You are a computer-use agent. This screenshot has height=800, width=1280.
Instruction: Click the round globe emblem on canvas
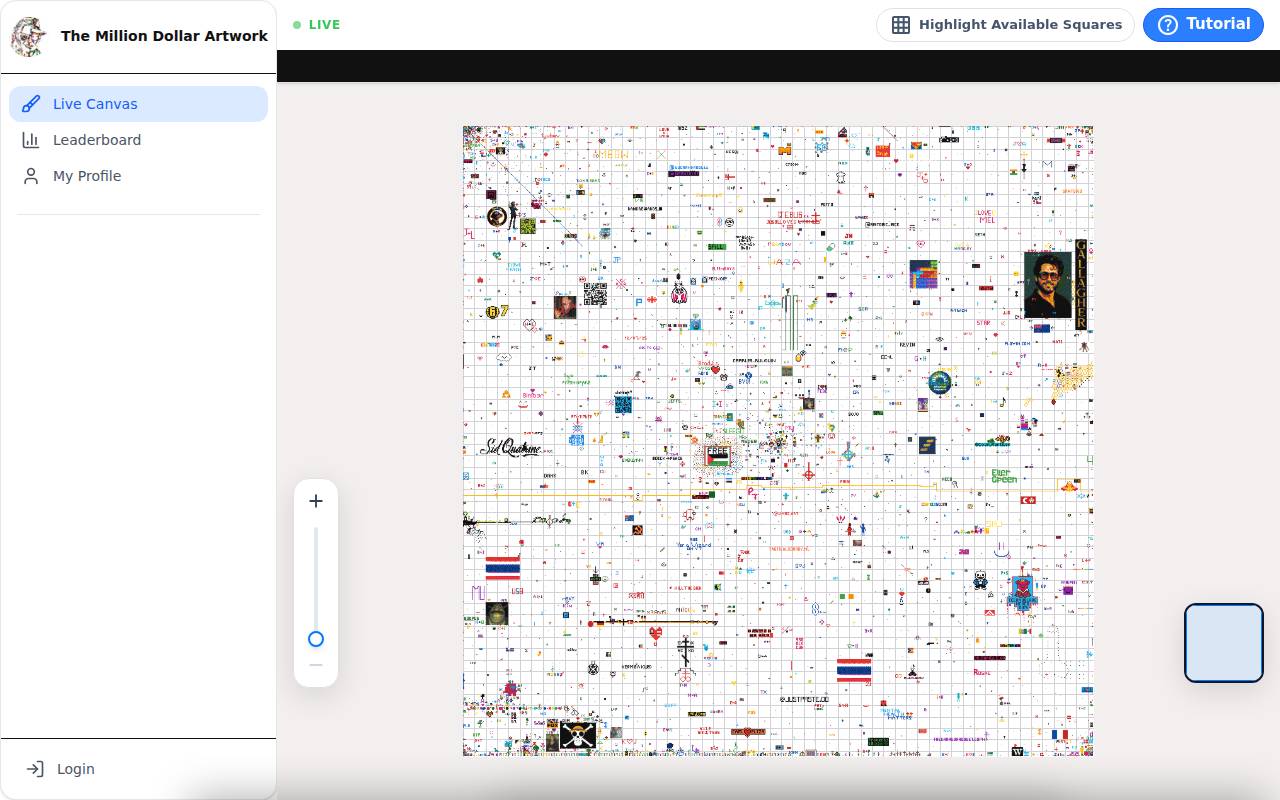pyautogui.click(x=940, y=383)
